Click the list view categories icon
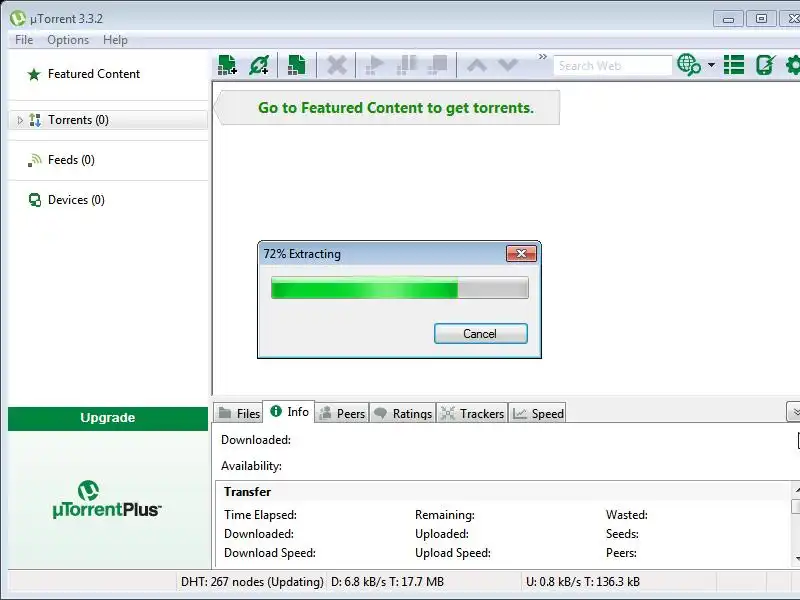800x600 pixels. coord(734,65)
